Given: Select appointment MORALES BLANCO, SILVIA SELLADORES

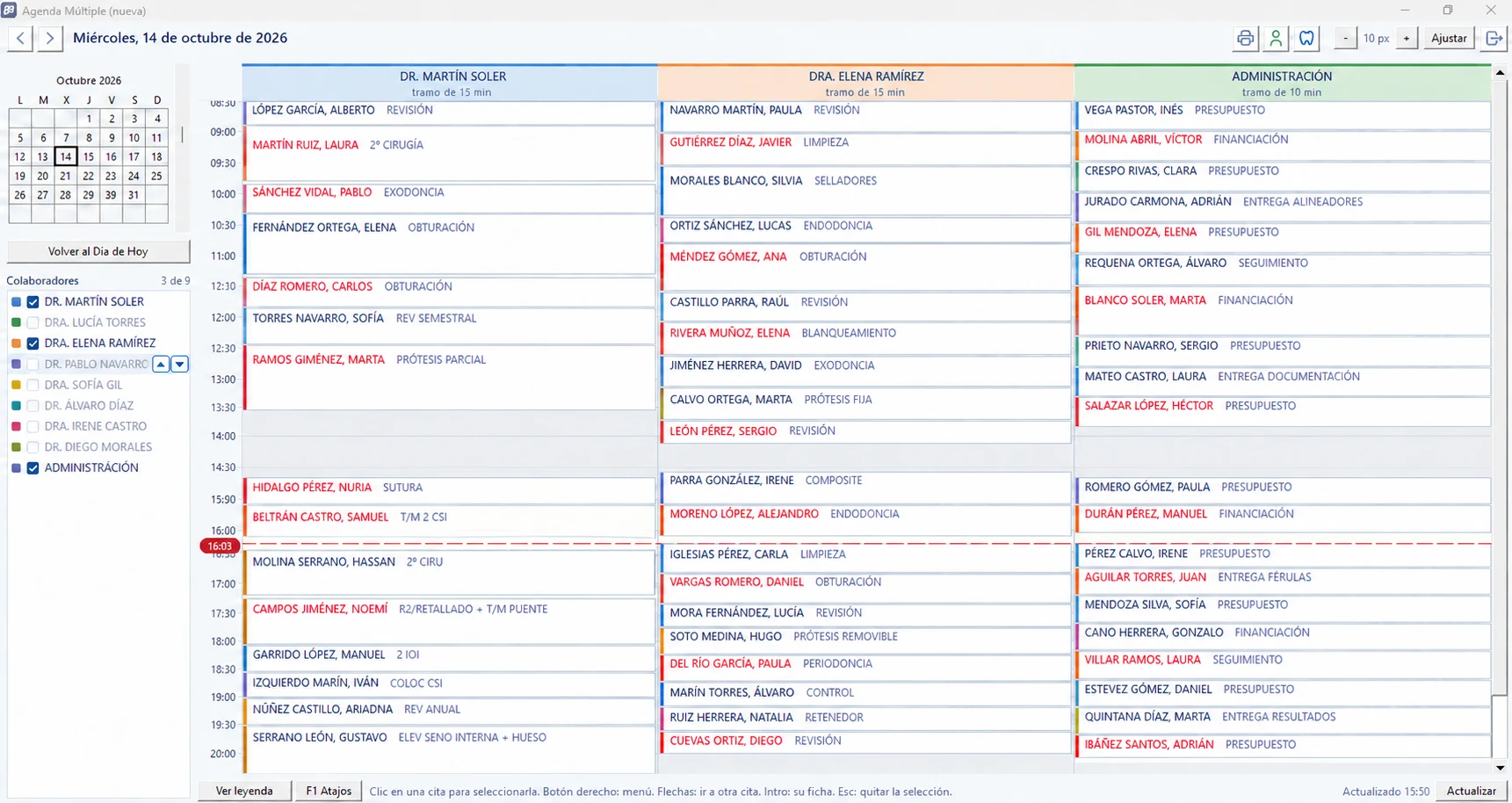Looking at the screenshot, I should (865, 191).
